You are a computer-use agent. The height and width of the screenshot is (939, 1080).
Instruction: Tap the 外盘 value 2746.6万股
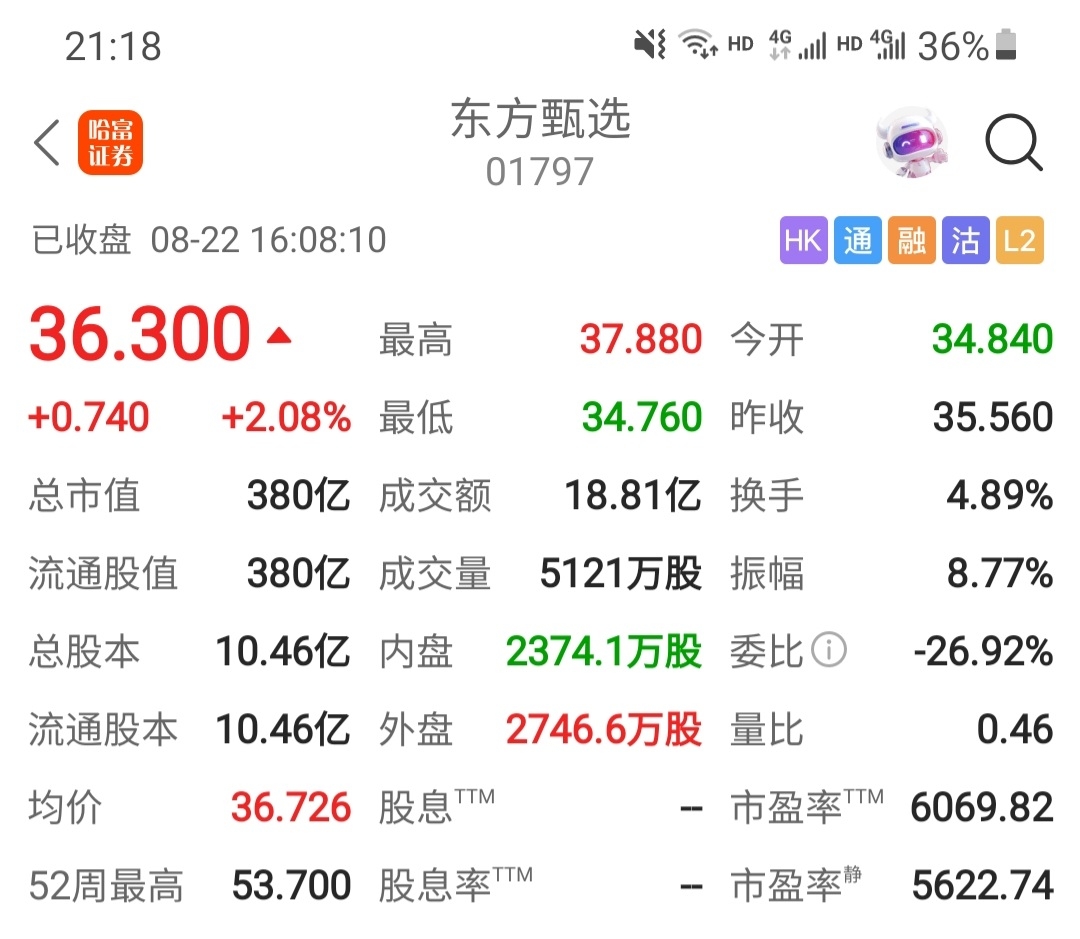coord(603,729)
